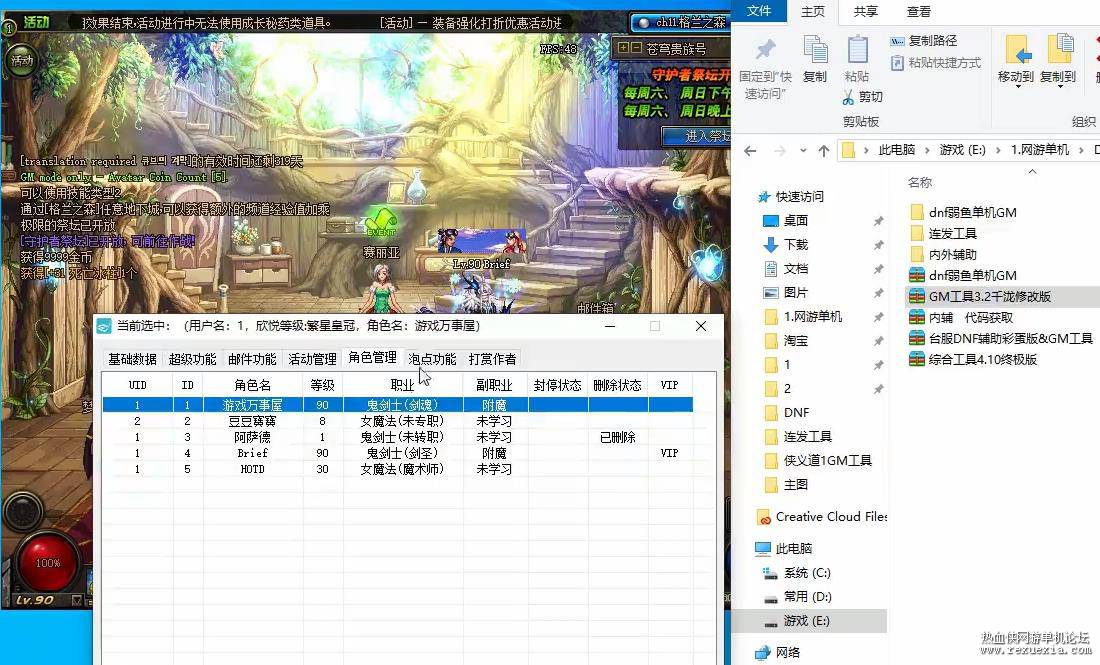The height and width of the screenshot is (665, 1100).
Task: Click the 活动 round icon in game
Action: pos(22,61)
